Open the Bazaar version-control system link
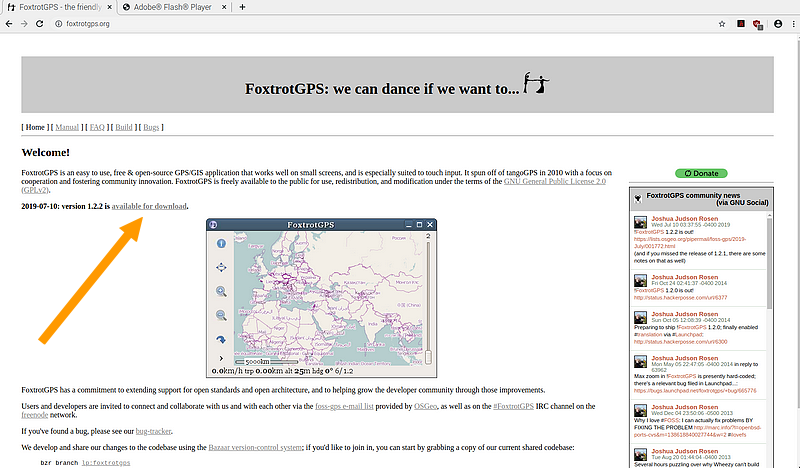 tap(255, 448)
